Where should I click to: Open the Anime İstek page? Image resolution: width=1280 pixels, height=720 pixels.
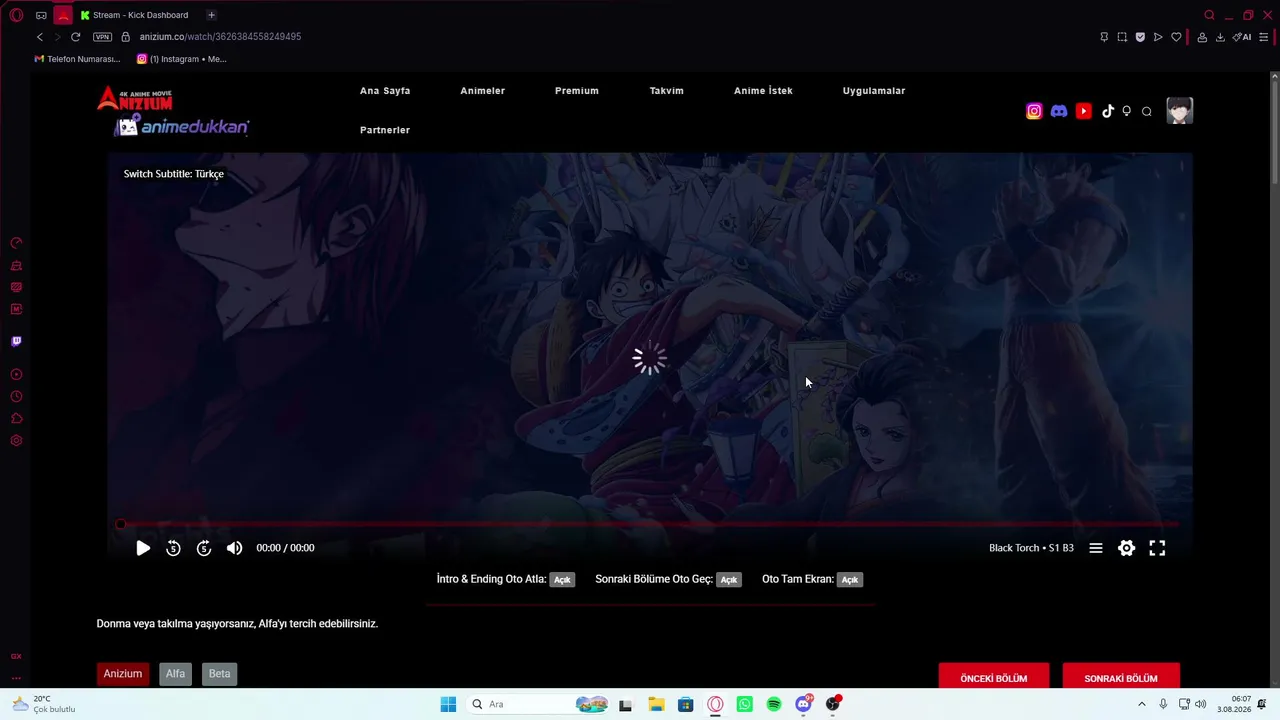click(763, 91)
